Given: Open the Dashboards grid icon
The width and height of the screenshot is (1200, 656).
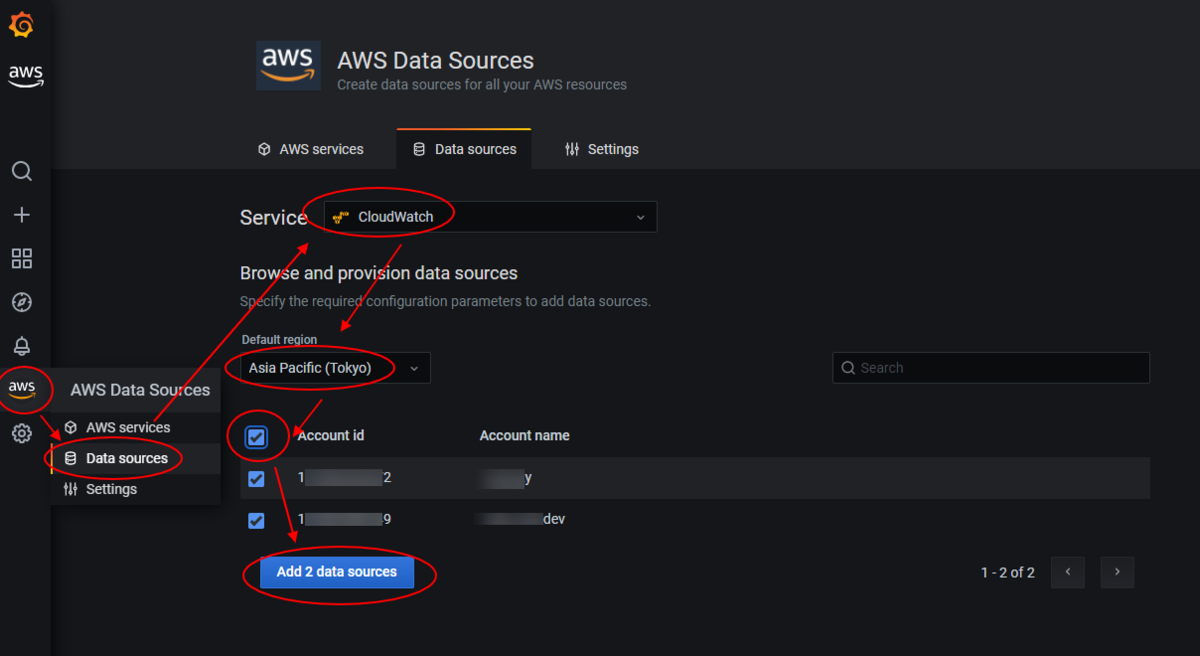Looking at the screenshot, I should point(21,259).
